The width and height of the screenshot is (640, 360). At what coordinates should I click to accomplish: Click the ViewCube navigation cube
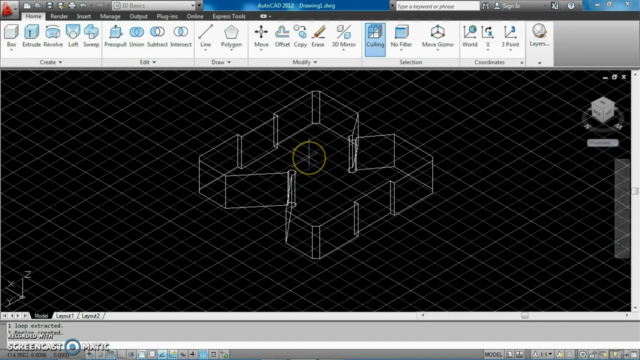(x=603, y=109)
